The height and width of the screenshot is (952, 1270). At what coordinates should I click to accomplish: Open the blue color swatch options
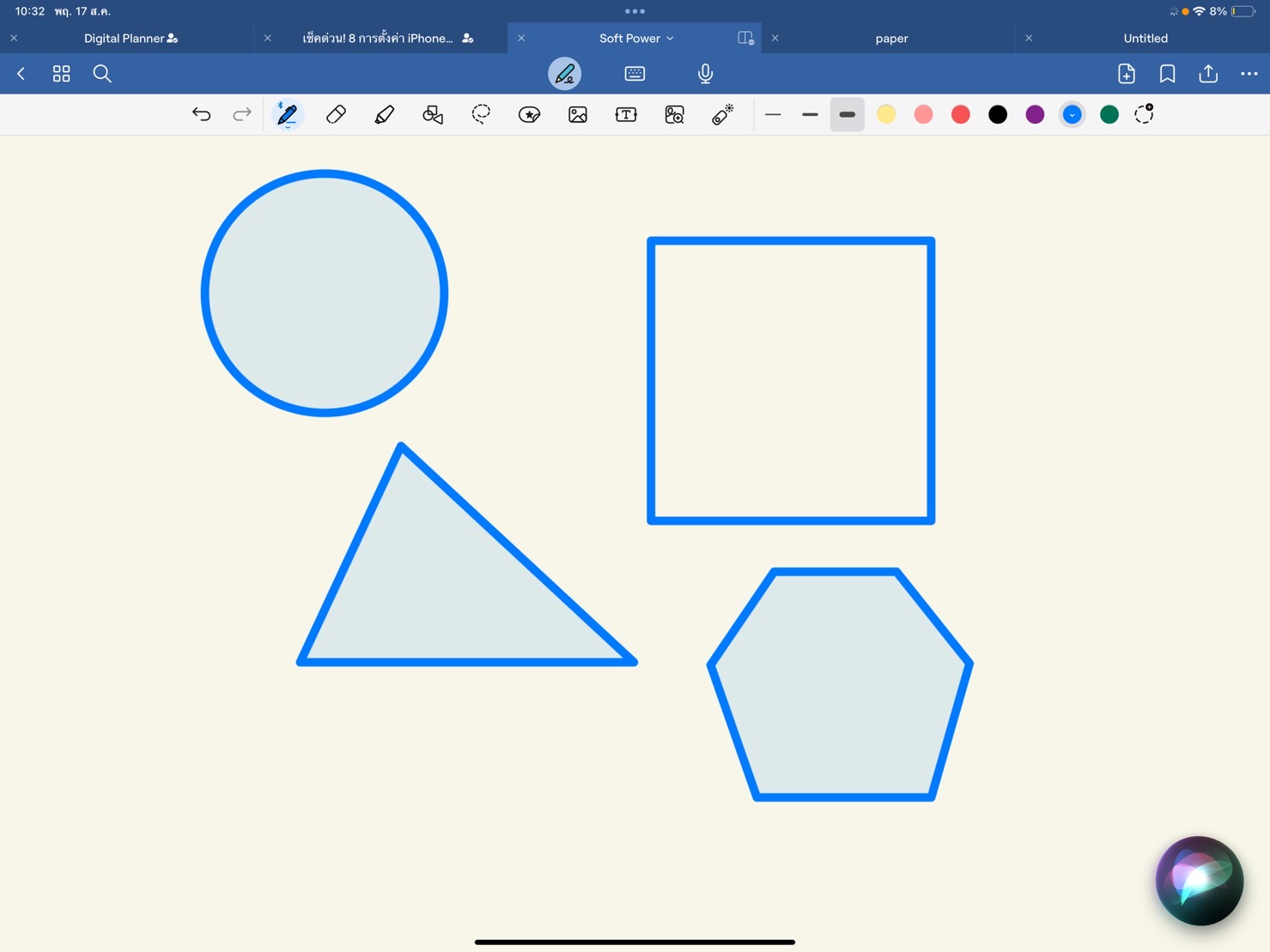coord(1072,114)
